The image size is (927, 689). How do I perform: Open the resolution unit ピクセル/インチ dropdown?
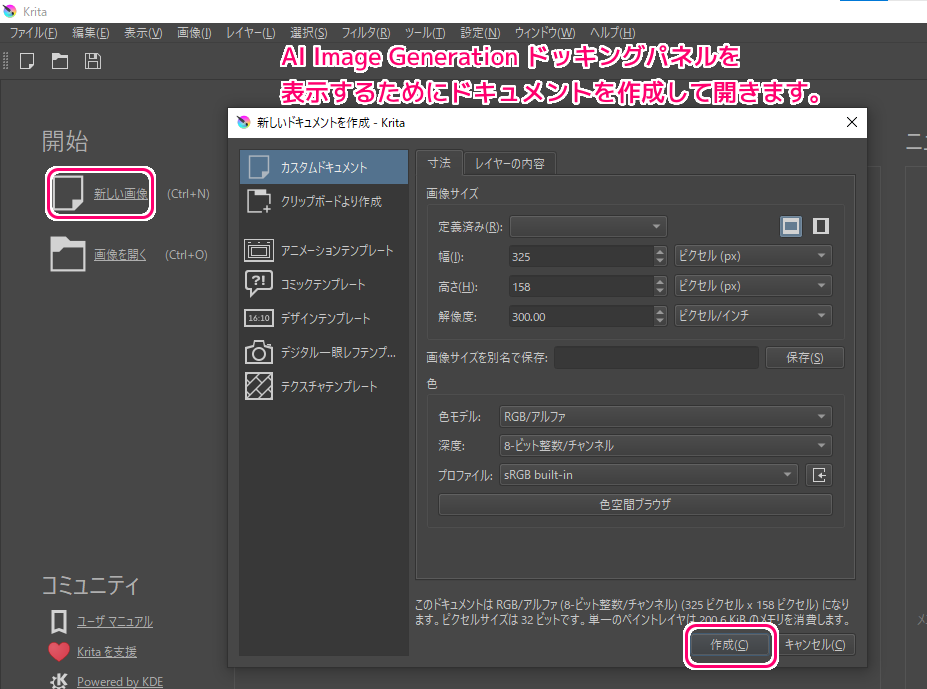(753, 315)
